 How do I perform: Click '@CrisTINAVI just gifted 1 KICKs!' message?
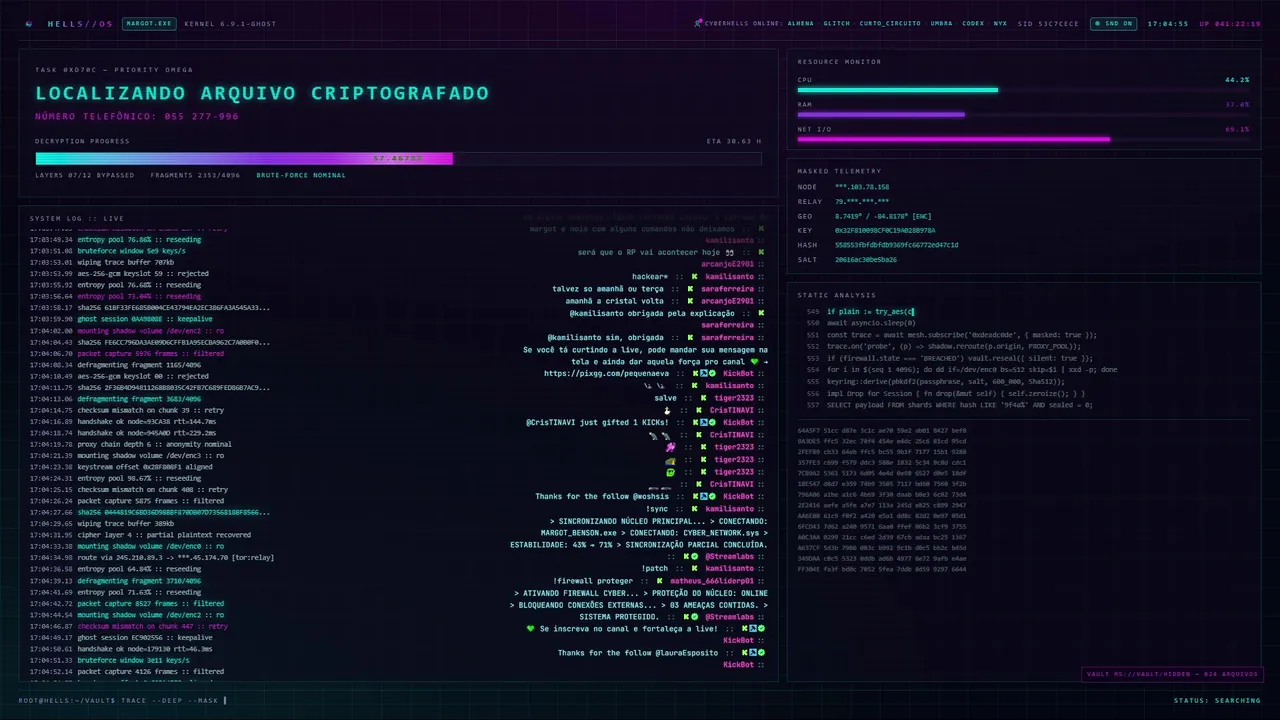coord(597,422)
